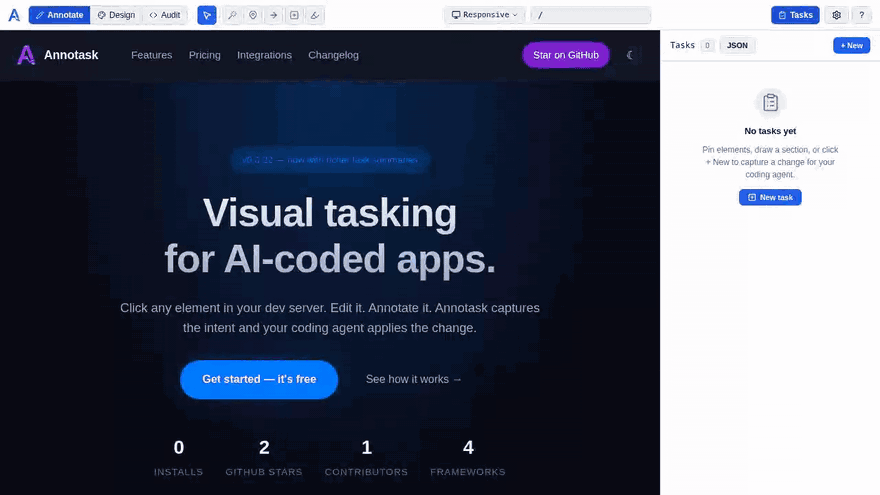Click the version announcement pill above the headline
This screenshot has width=880, height=495.
coord(330,160)
